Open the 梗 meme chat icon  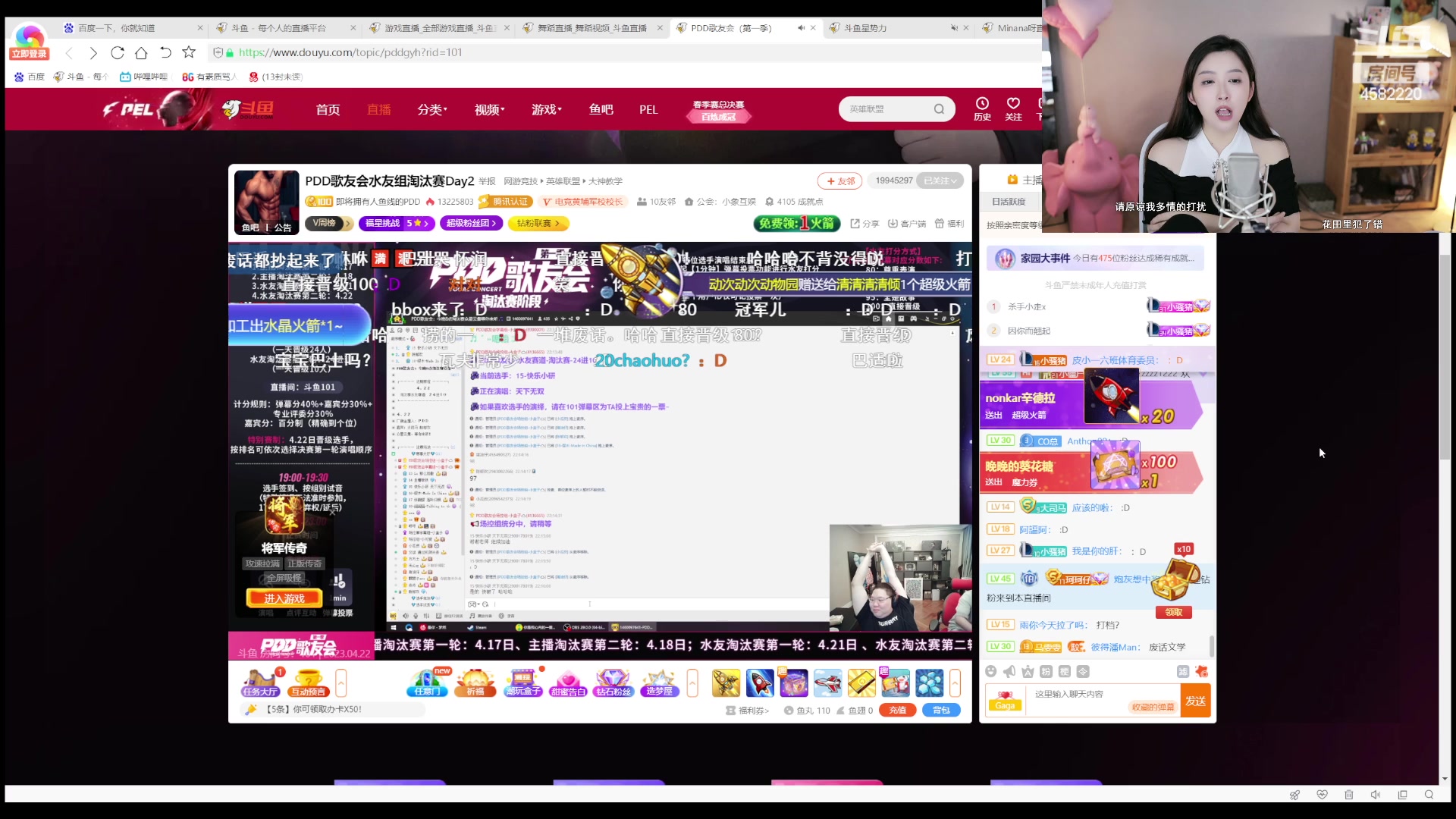tap(1064, 671)
